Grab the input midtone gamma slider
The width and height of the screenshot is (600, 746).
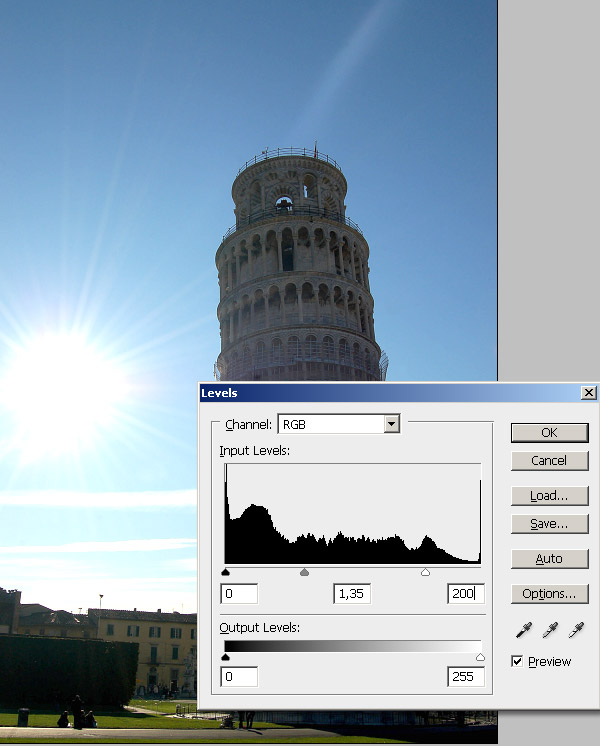click(x=305, y=572)
